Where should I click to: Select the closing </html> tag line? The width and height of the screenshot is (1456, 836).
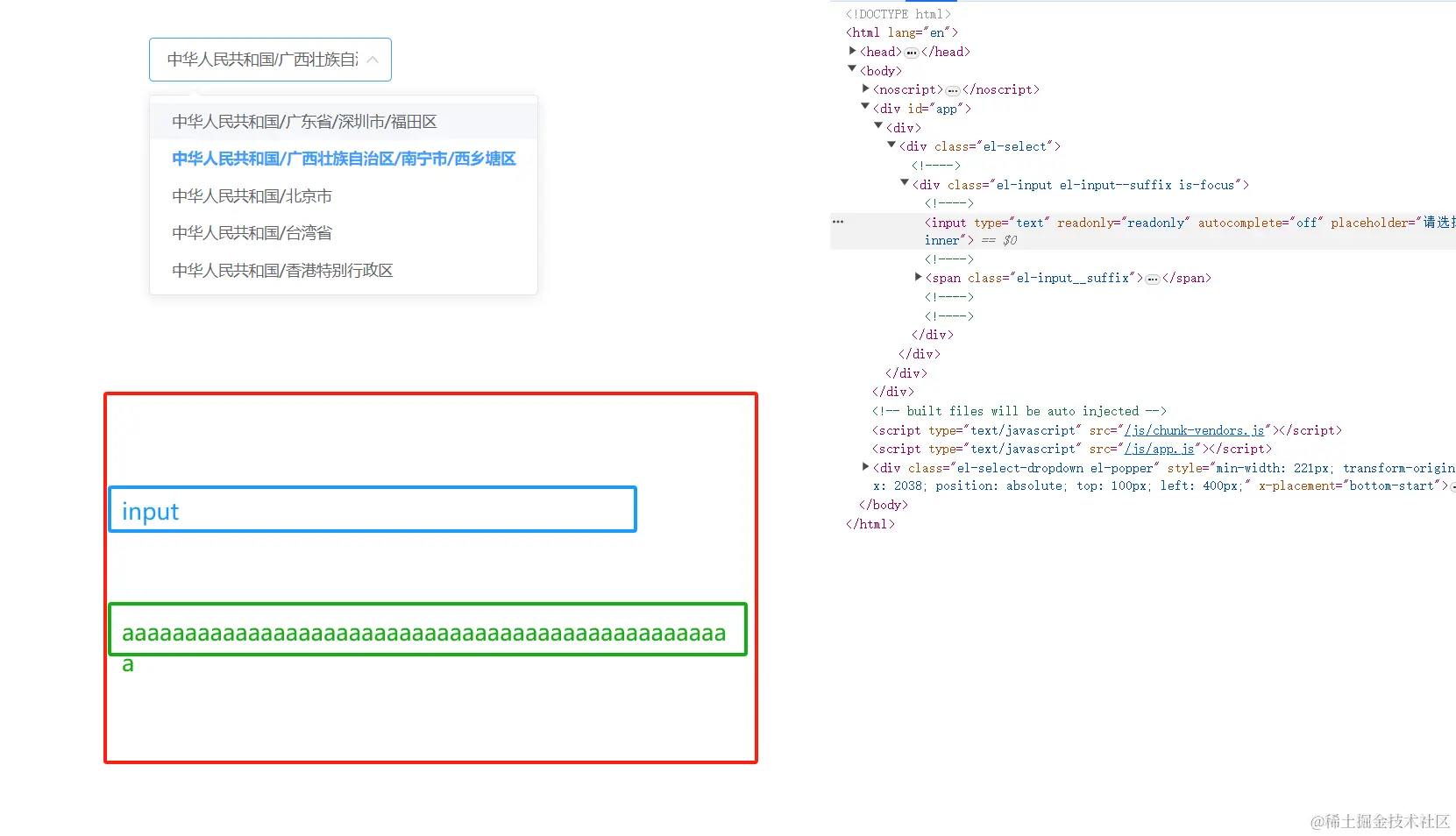(x=870, y=524)
